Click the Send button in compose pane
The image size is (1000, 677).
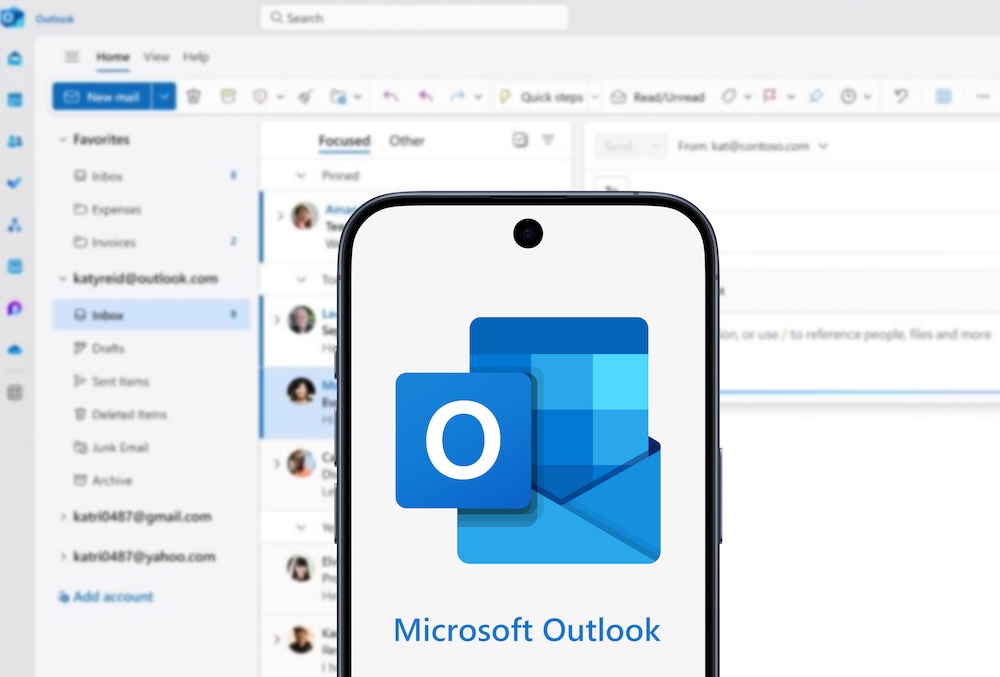(617, 146)
